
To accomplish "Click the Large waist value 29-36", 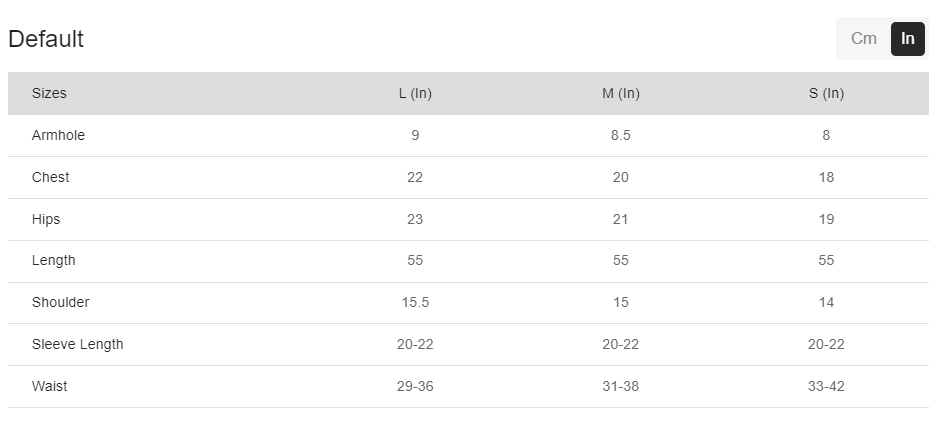I will pos(415,386).
